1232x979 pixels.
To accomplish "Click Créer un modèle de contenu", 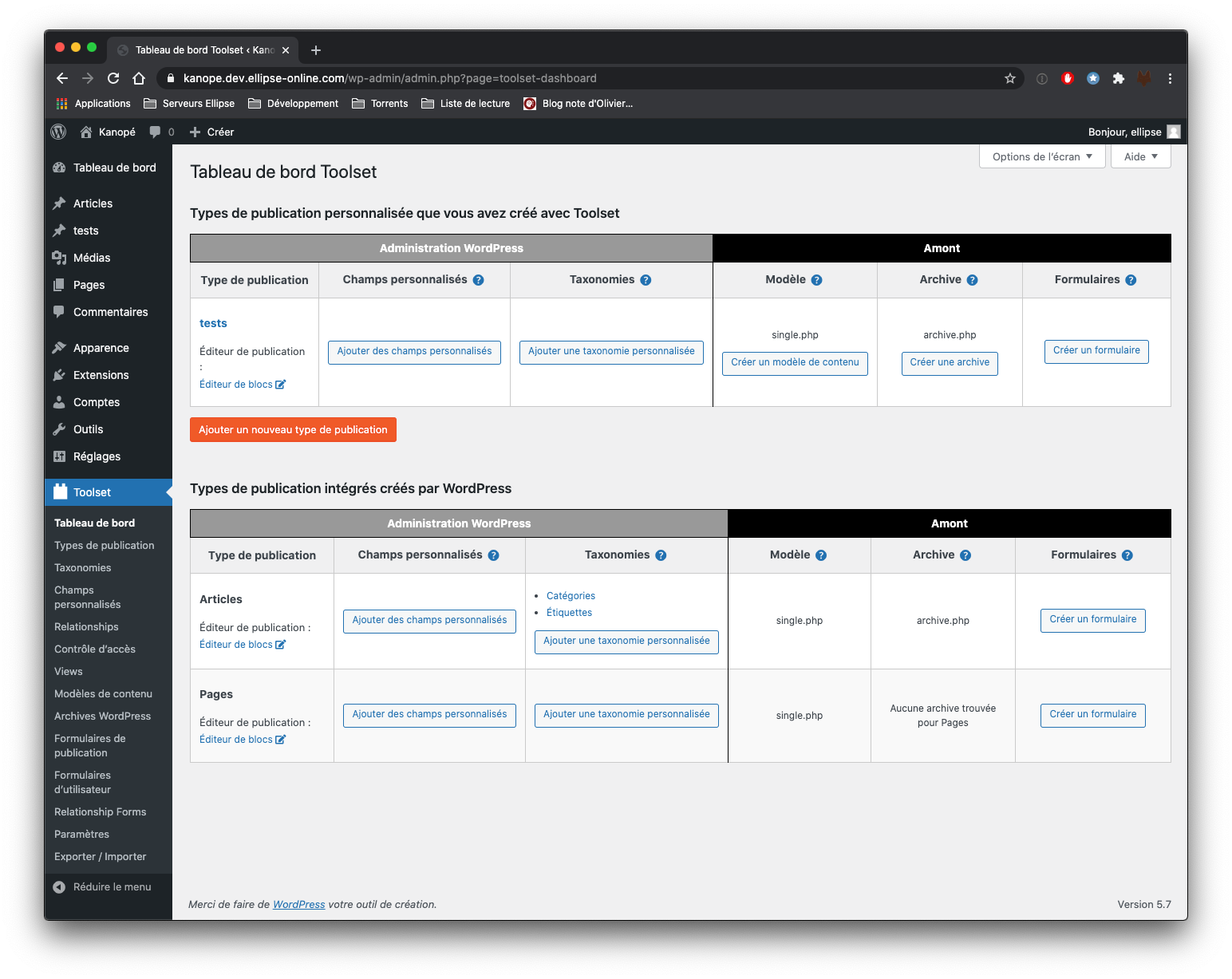I will tap(795, 363).
